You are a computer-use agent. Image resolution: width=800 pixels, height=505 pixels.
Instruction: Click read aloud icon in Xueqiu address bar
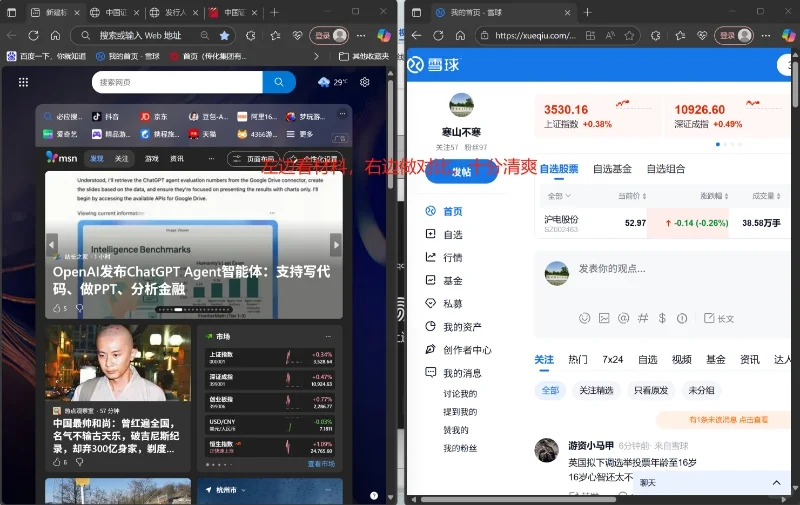coord(610,35)
